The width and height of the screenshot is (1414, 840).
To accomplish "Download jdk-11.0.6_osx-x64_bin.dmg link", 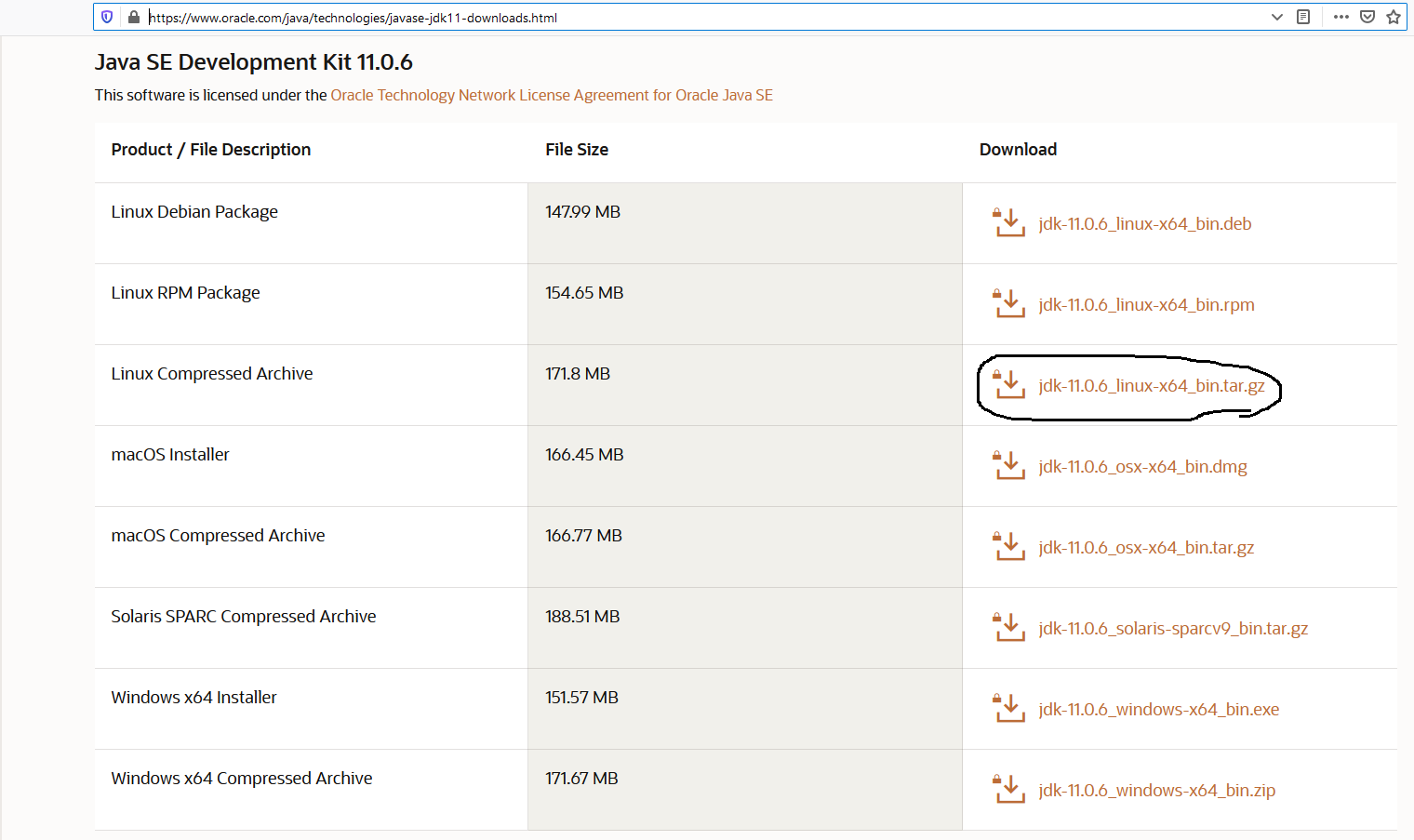I will tap(1142, 466).
